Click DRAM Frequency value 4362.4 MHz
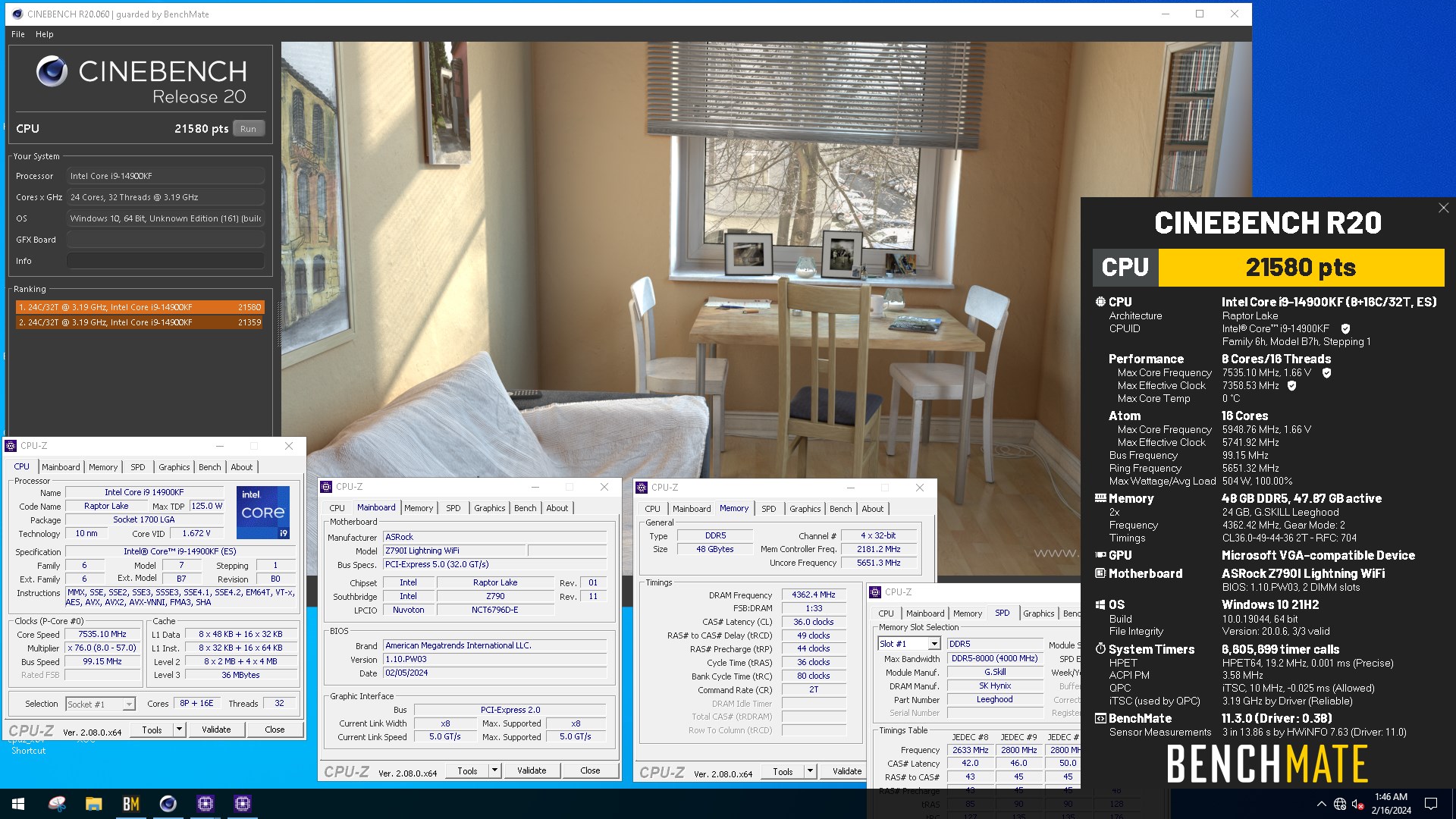 click(x=814, y=595)
